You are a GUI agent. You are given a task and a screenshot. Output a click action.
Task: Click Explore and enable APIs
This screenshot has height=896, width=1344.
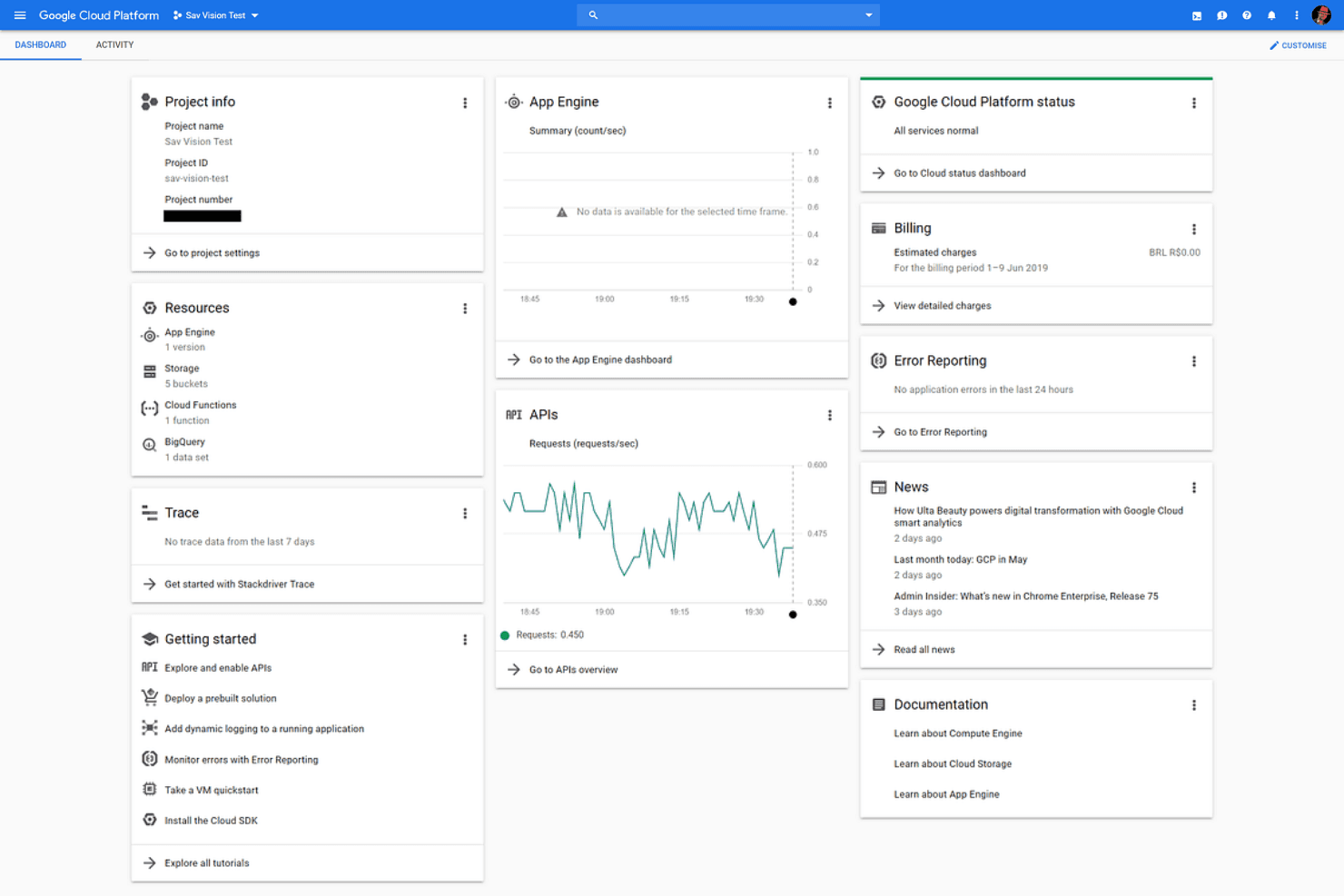coord(218,668)
